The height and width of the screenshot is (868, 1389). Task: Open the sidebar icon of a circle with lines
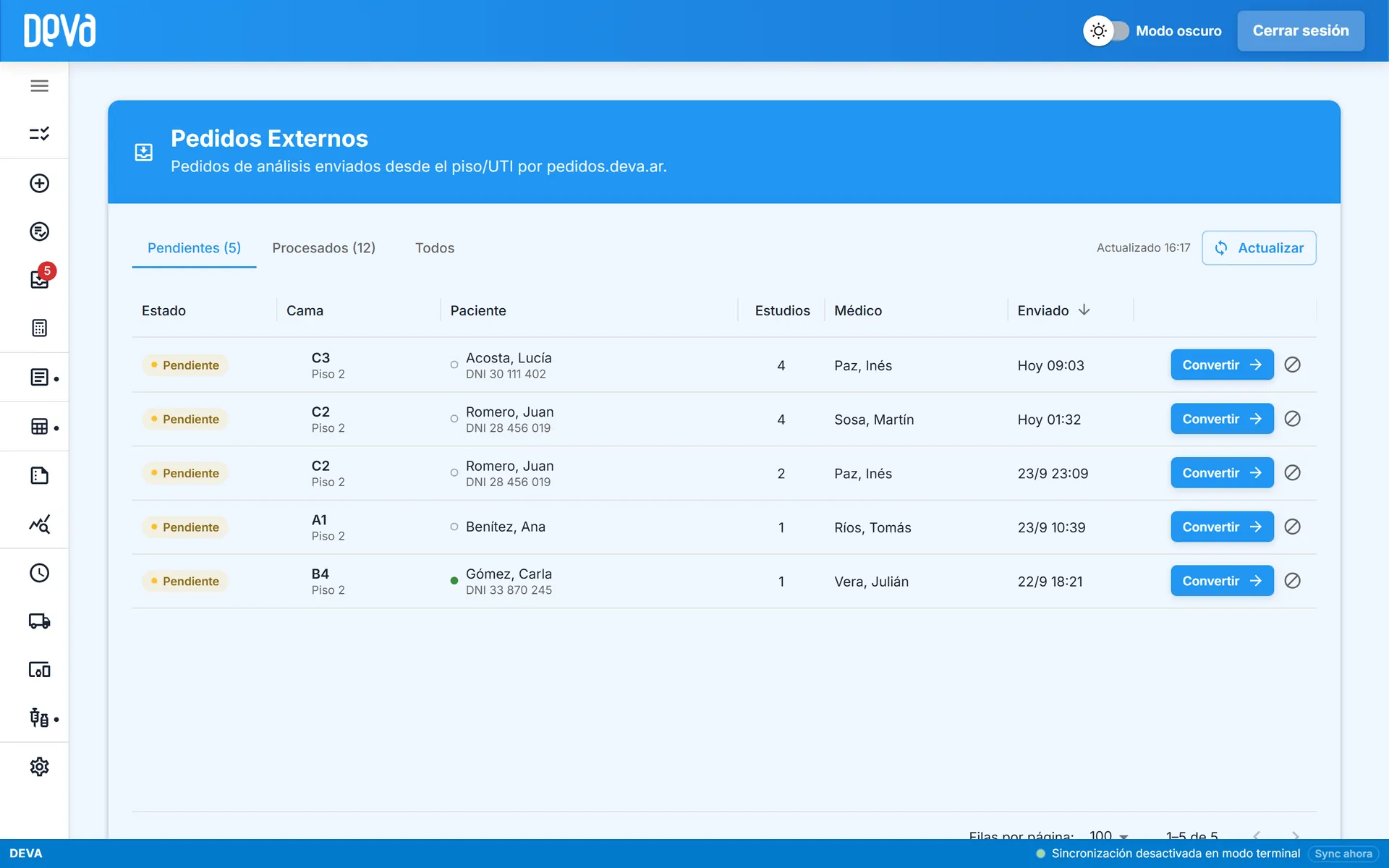click(39, 231)
